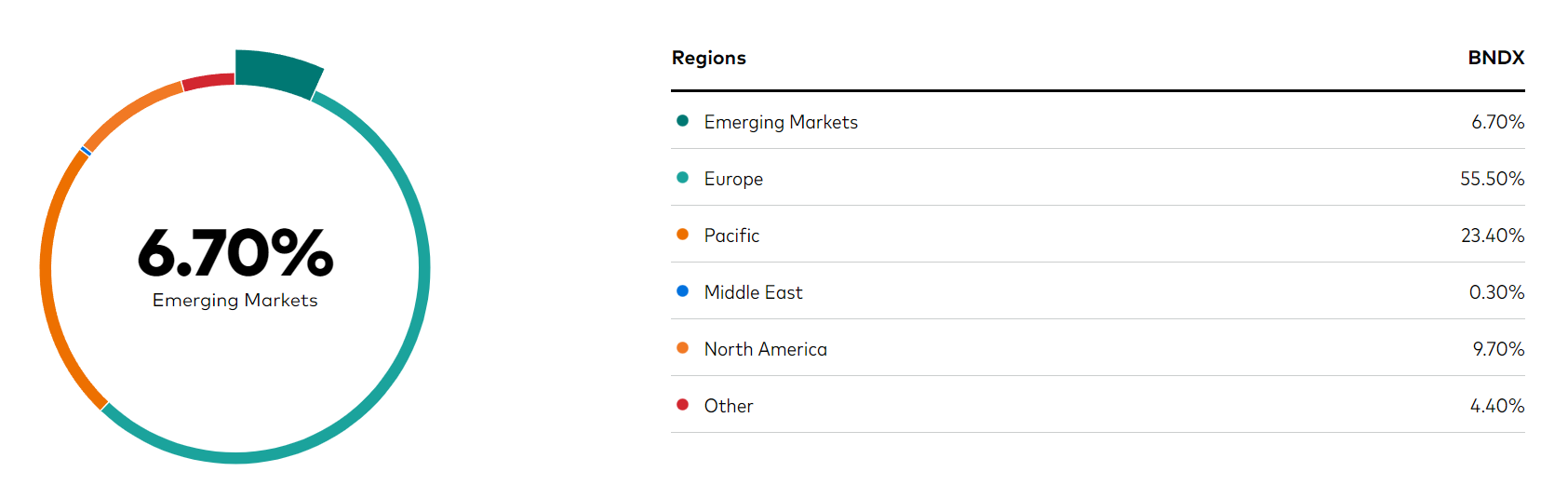The height and width of the screenshot is (485, 1568).
Task: Click the dark teal Emerging Markets donut segment
Action: (276, 74)
